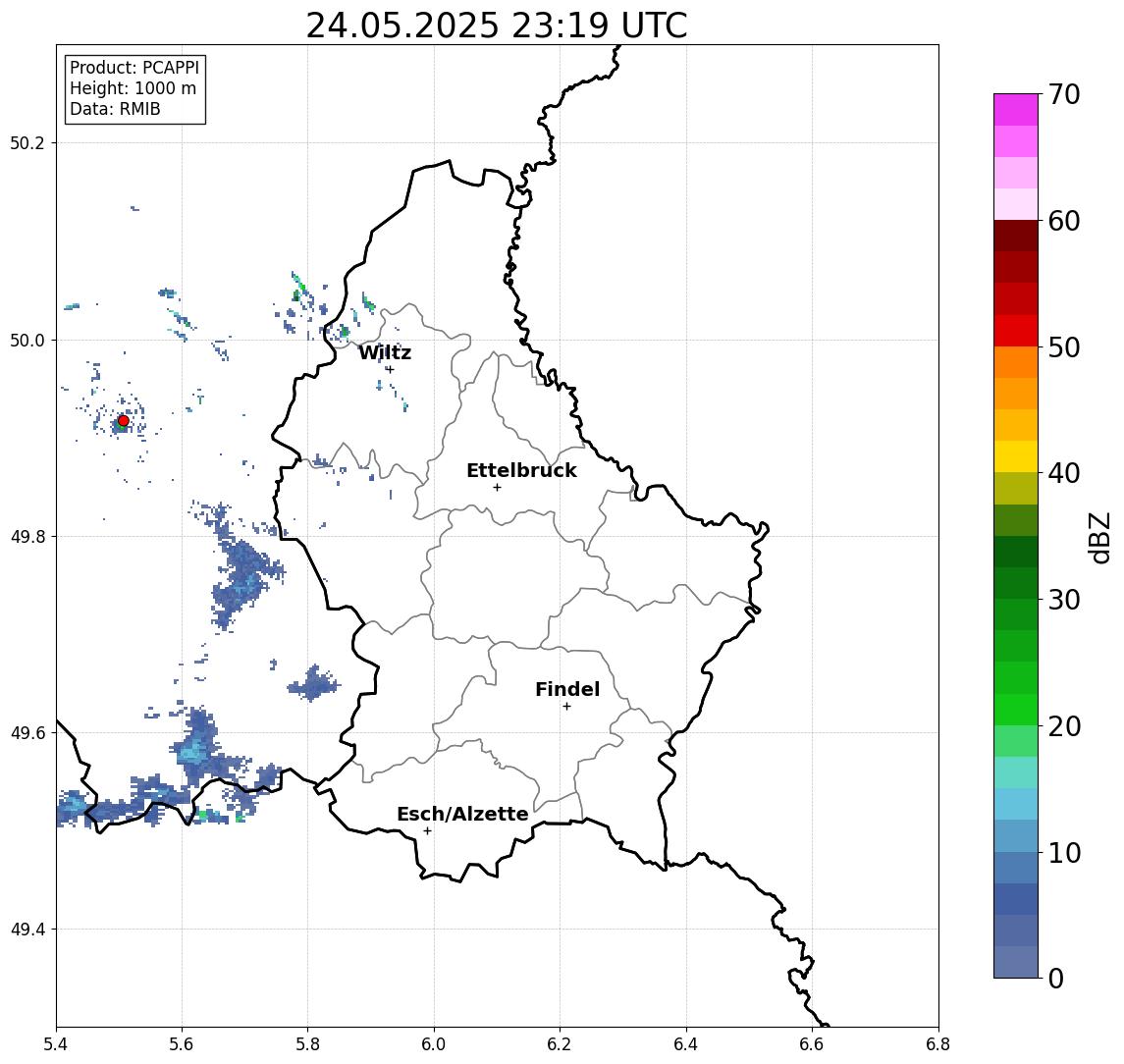Screen dimensions: 1124x1064
Task: Click the longitude label 6.4
Action: (x=686, y=1043)
